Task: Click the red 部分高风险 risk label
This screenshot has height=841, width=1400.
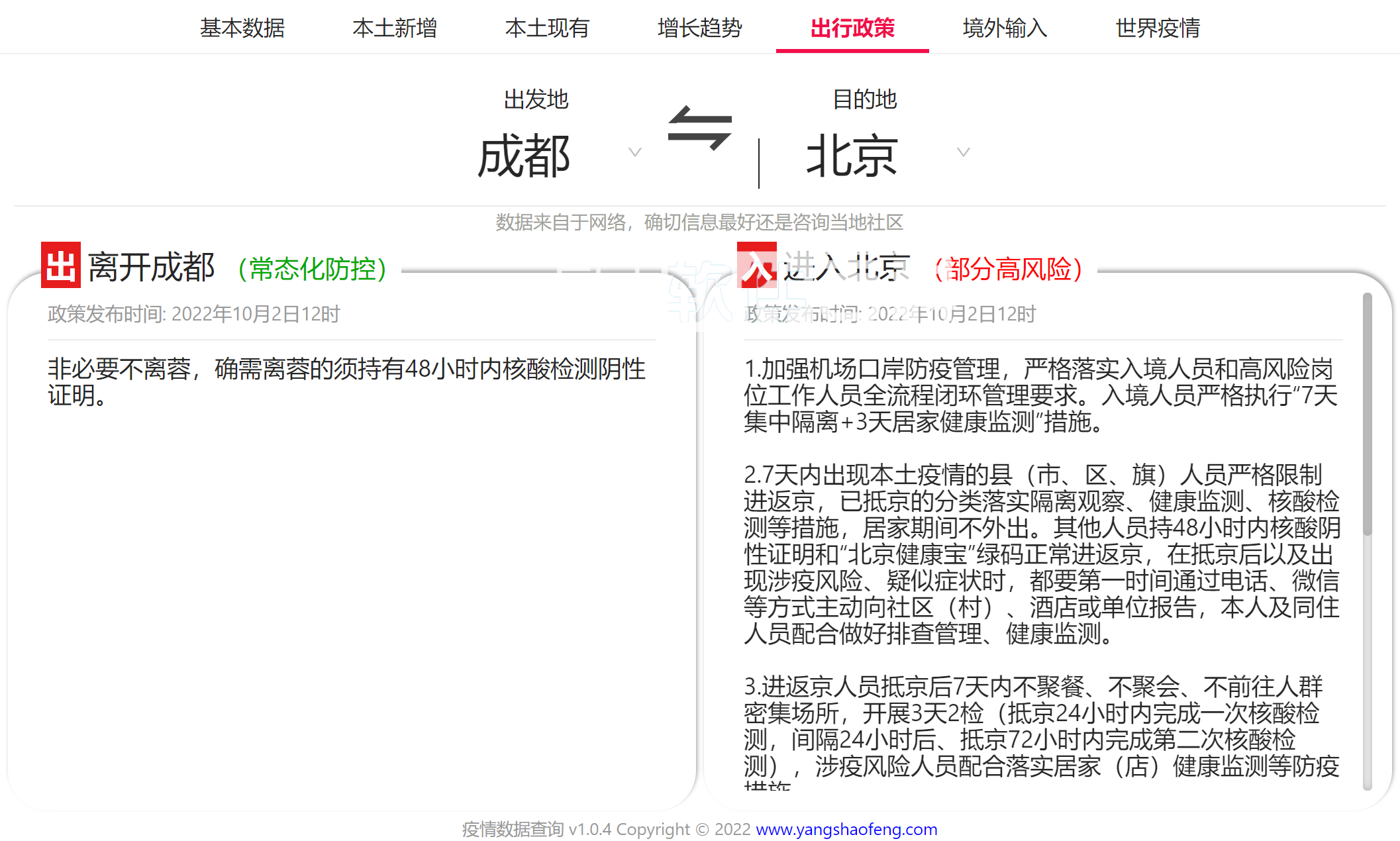Action: click(x=1008, y=269)
